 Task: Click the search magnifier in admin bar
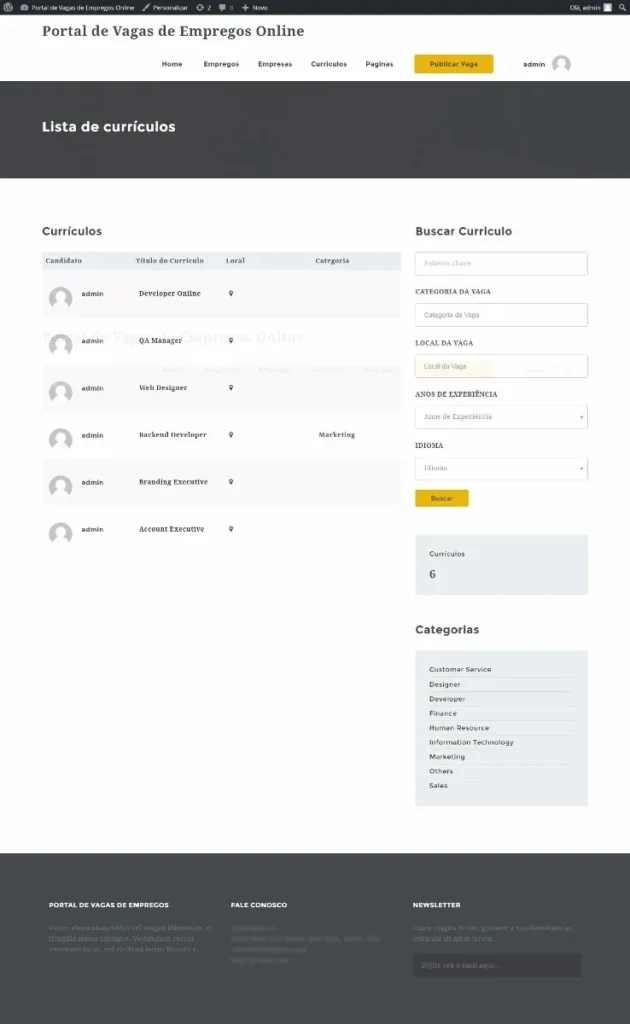tap(622, 7)
